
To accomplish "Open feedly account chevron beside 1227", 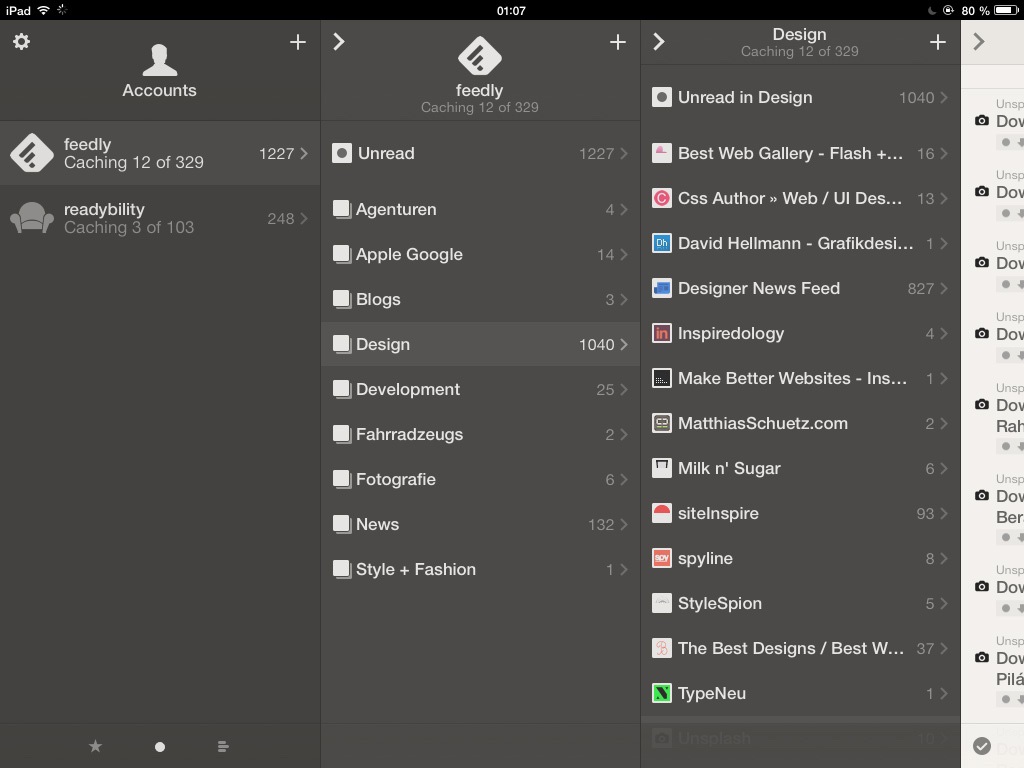I will coord(304,153).
